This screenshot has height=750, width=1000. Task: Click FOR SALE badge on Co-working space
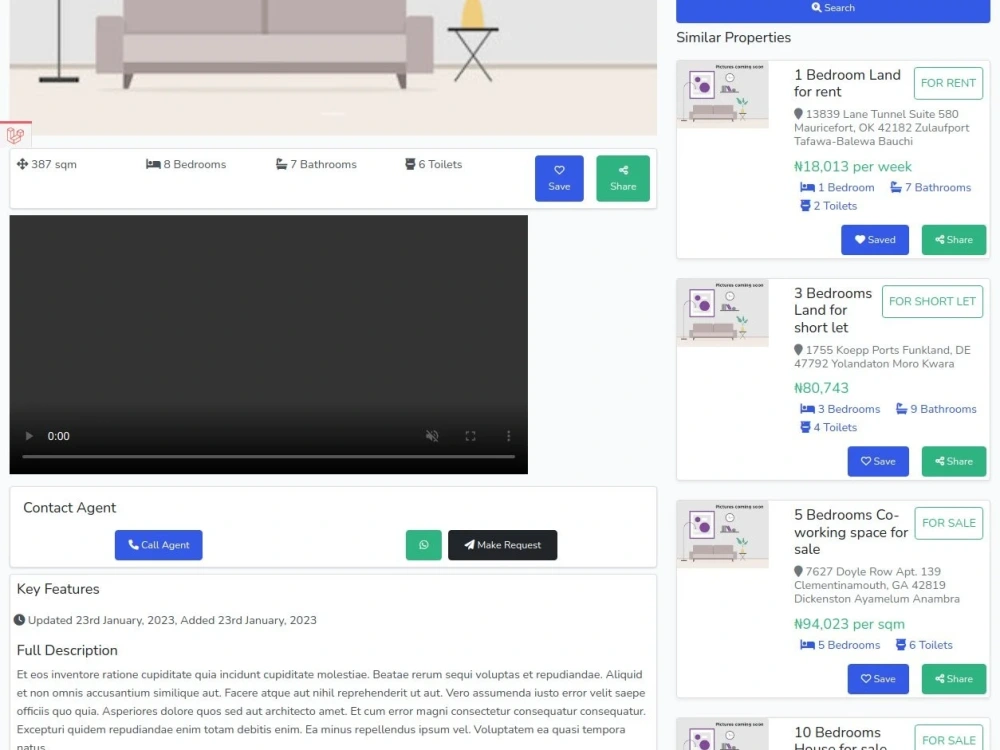pos(949,523)
